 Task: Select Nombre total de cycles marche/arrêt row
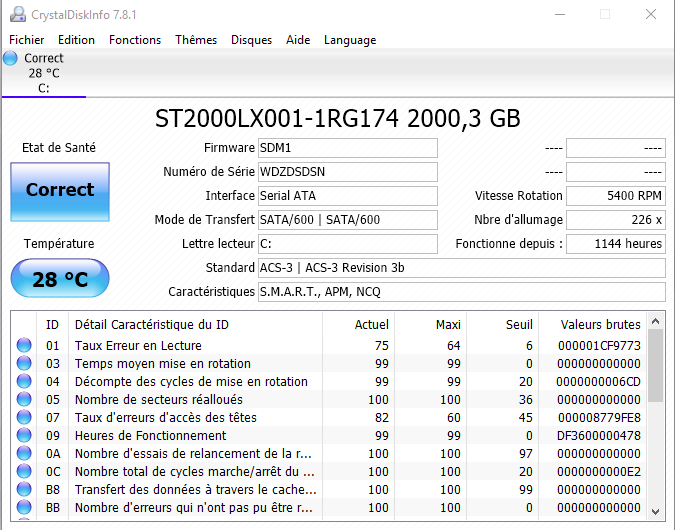tap(329, 471)
